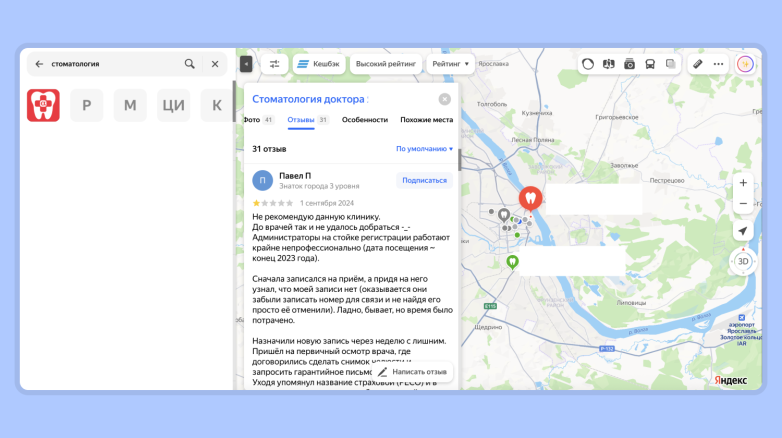Open the Стоматология доктора title link
Viewport: 782px width, 438px height.
click(310, 99)
